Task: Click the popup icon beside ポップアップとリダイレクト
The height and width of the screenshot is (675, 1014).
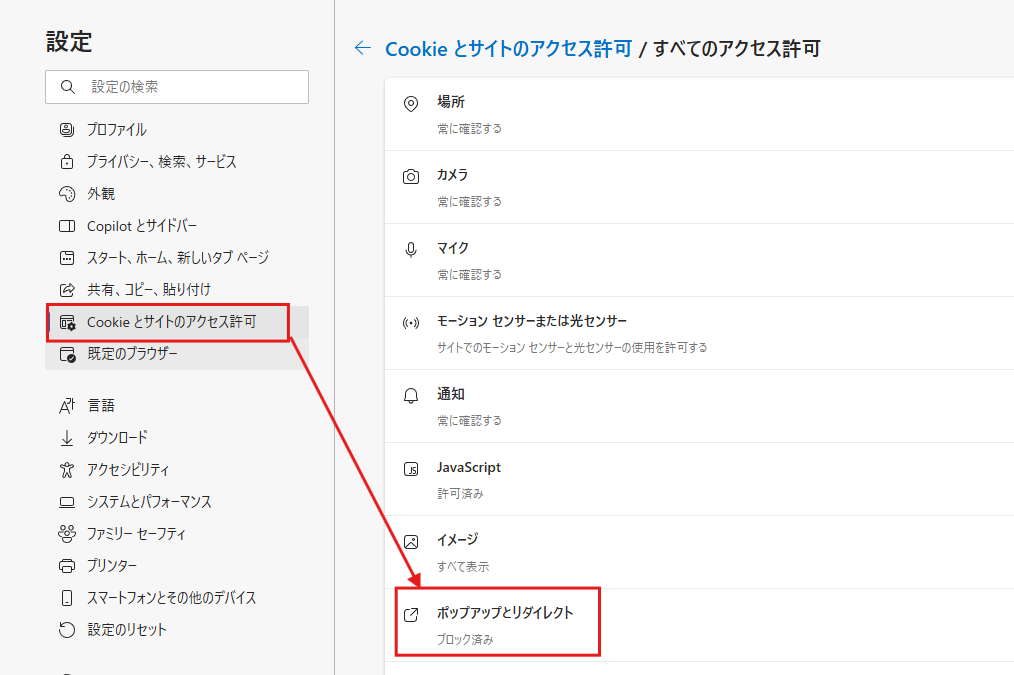Action: click(x=411, y=615)
